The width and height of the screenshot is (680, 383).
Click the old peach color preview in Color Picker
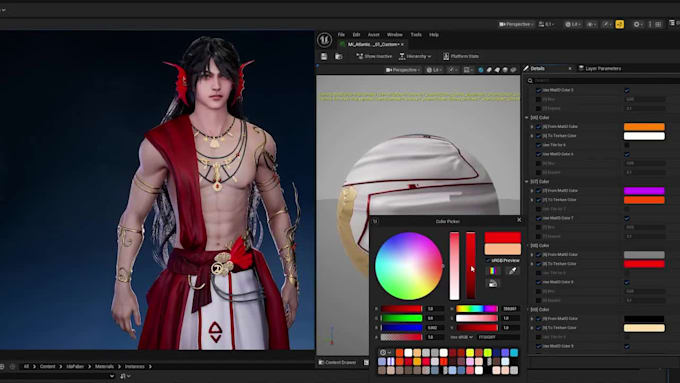tap(502, 249)
